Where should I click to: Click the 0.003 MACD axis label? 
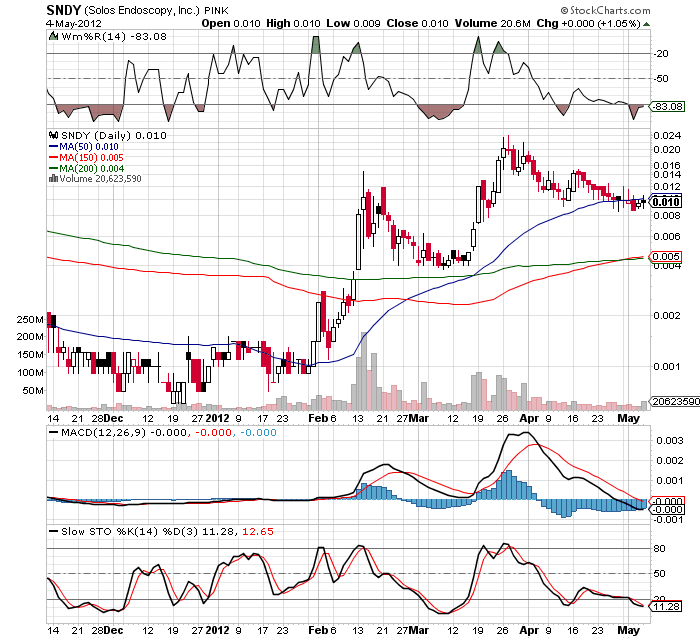[x=670, y=441]
